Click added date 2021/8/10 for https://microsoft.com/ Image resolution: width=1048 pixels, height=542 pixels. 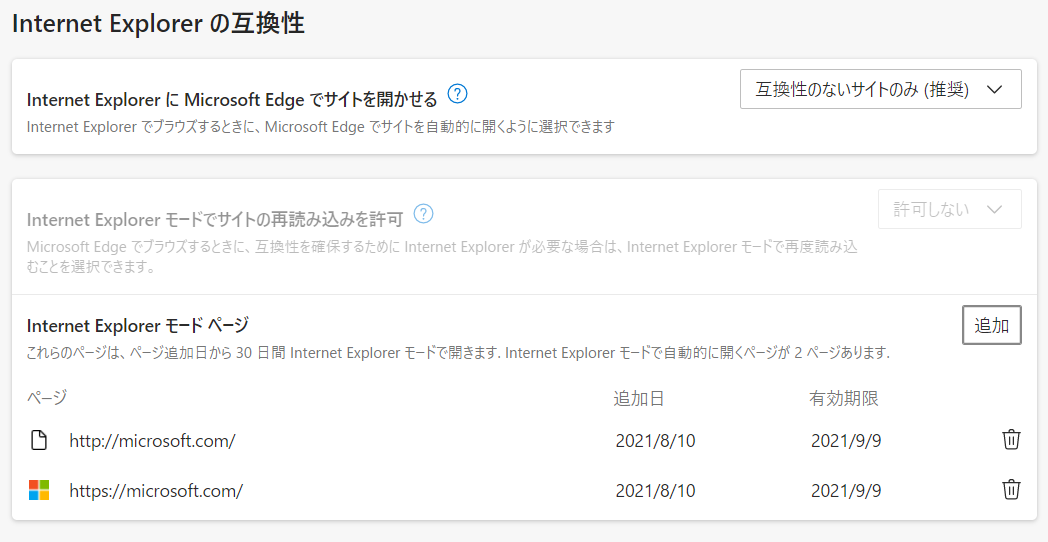655,491
